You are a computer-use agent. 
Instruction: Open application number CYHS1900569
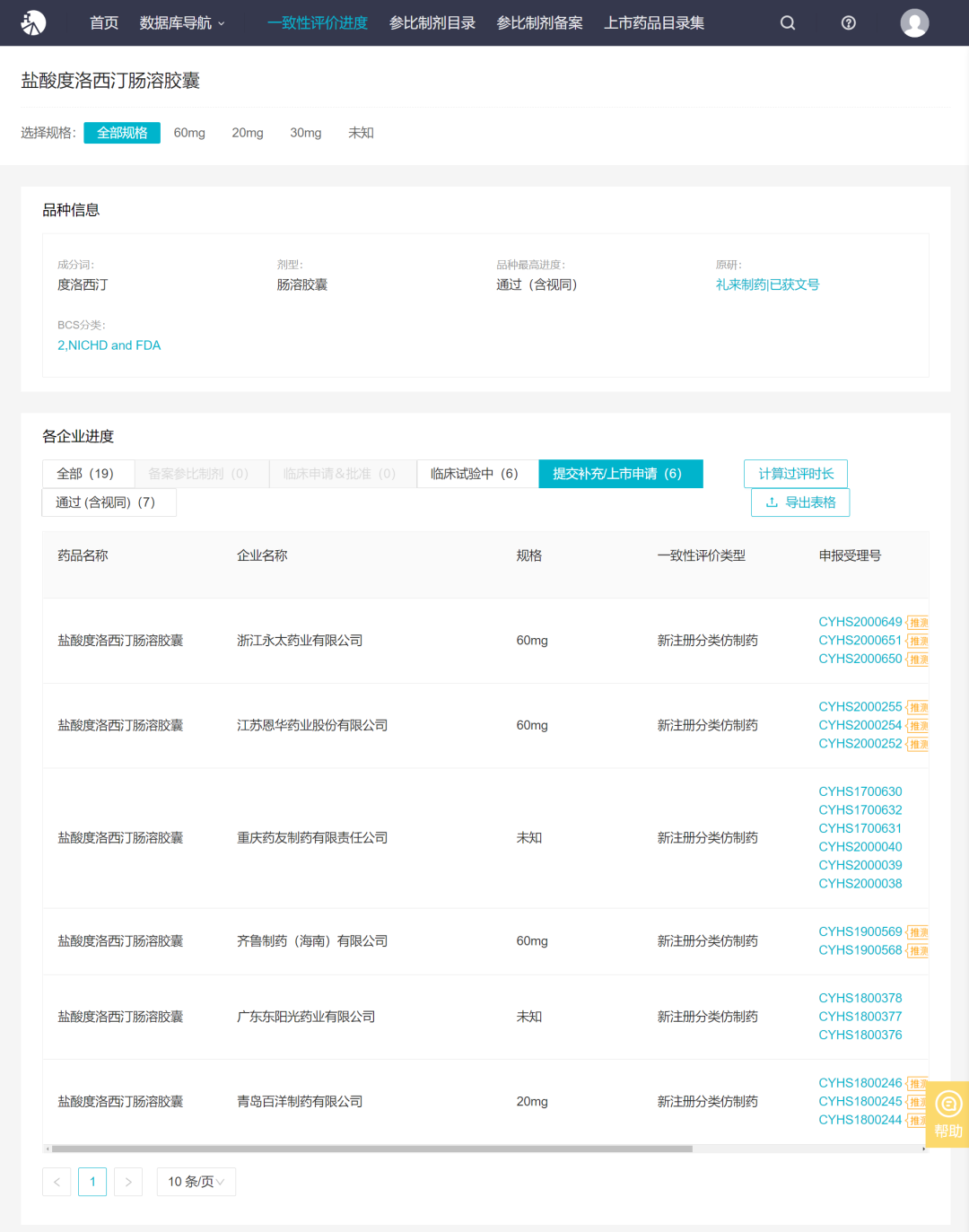860,931
